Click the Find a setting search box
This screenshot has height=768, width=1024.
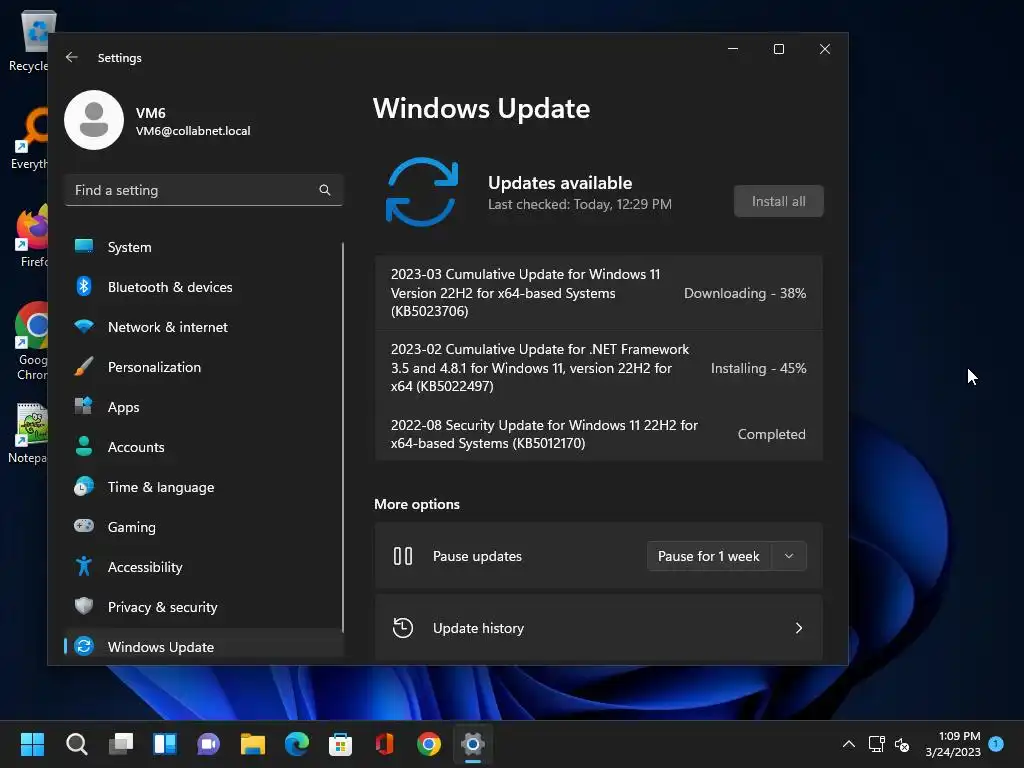204,190
